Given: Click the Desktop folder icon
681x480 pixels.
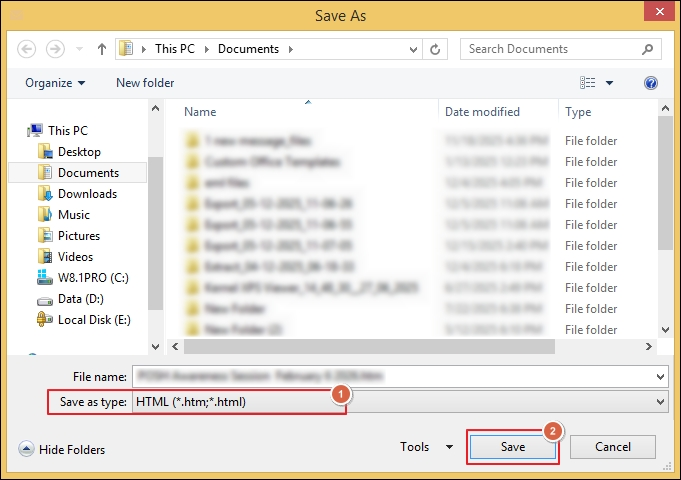Looking at the screenshot, I should pyautogui.click(x=45, y=151).
